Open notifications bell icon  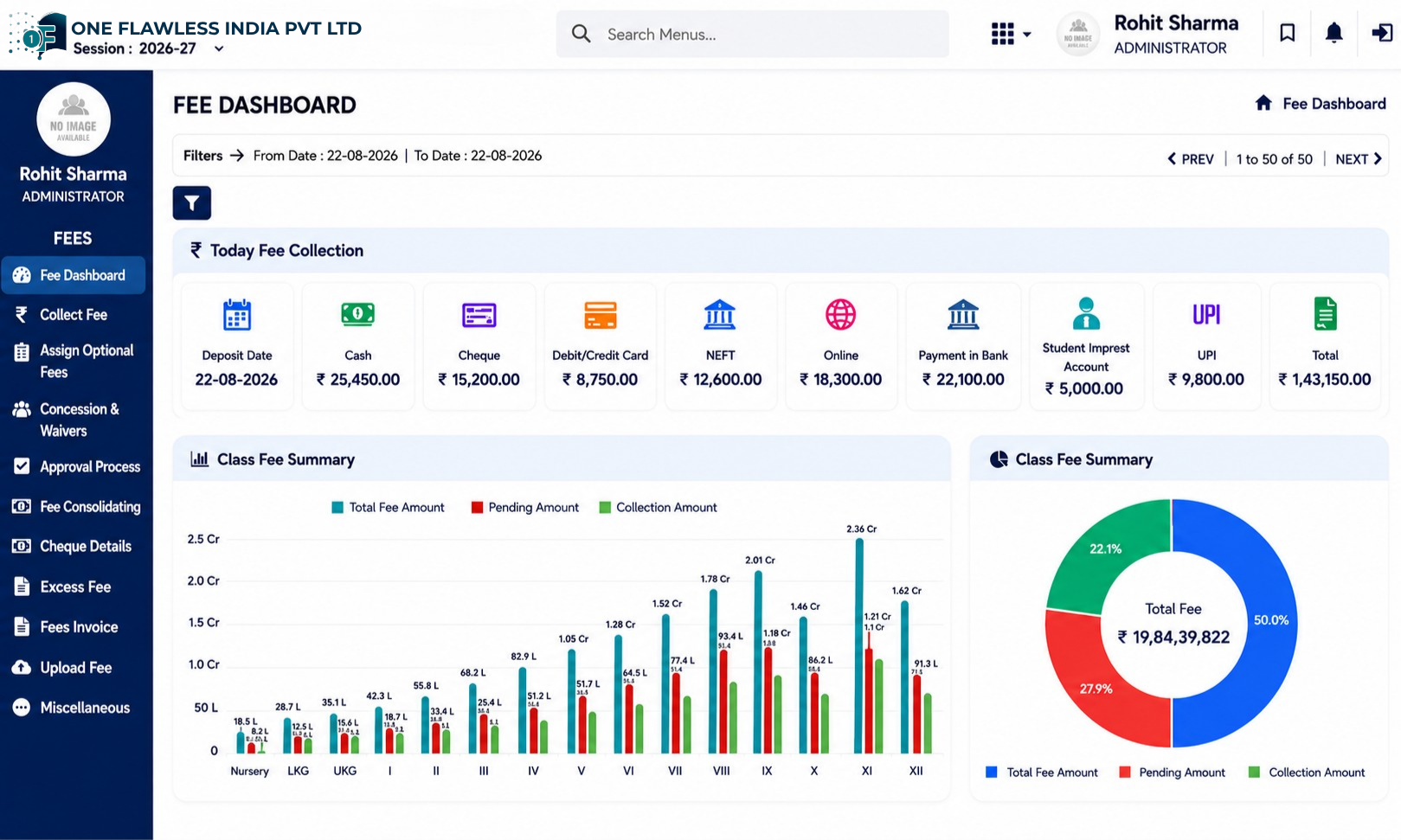1334,33
